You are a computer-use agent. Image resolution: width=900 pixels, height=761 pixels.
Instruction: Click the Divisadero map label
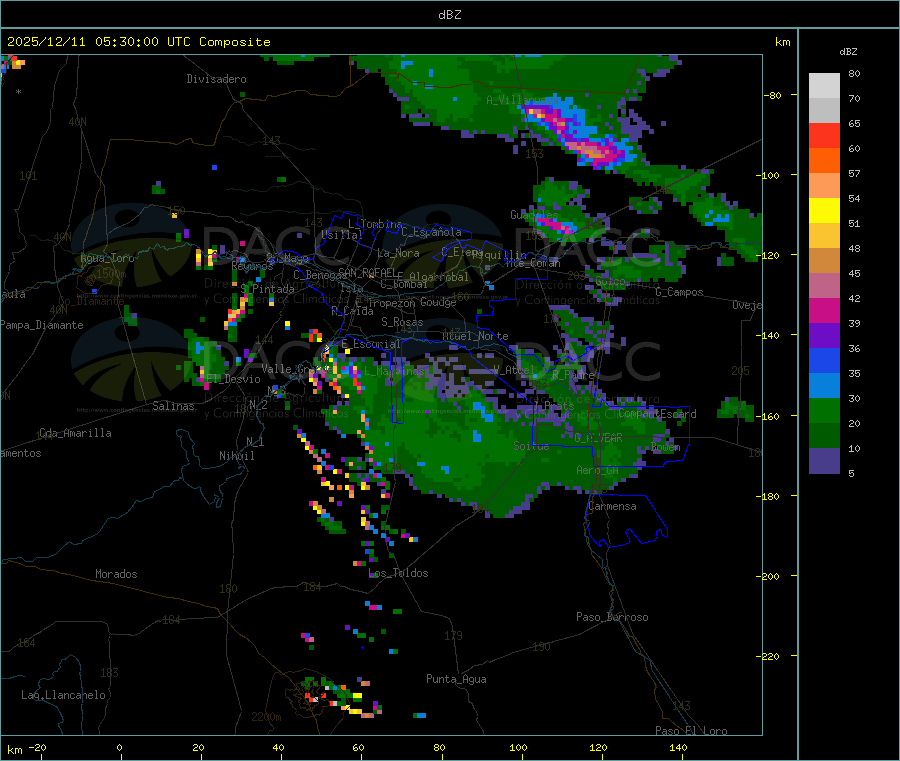click(216, 79)
